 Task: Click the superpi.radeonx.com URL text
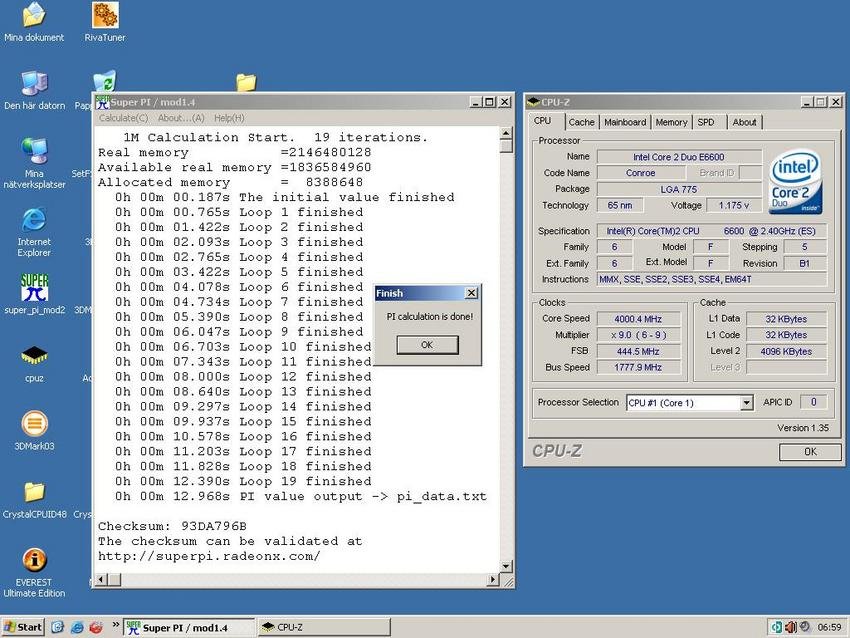click(209, 556)
